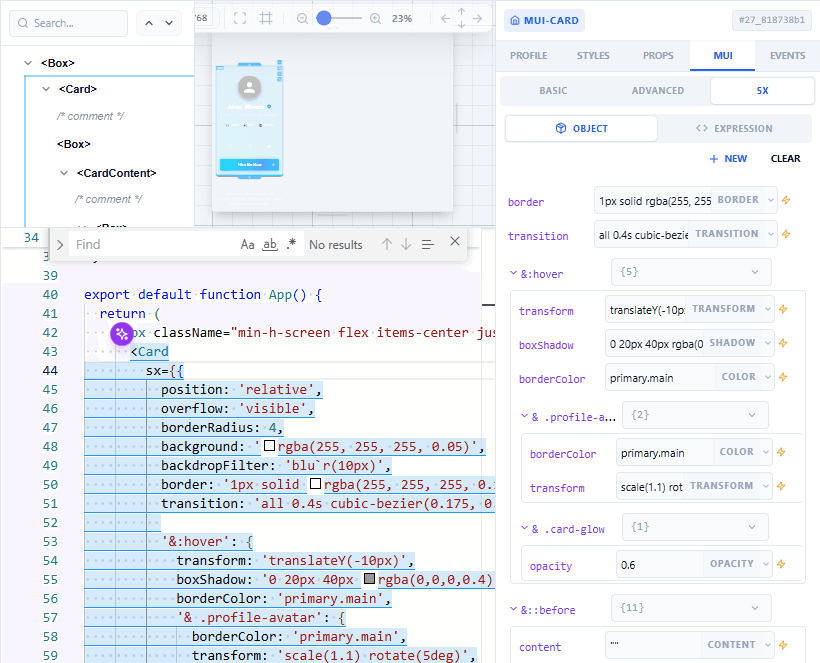This screenshot has height=663, width=820.
Task: Select the SX sub-tab
Action: tap(762, 90)
